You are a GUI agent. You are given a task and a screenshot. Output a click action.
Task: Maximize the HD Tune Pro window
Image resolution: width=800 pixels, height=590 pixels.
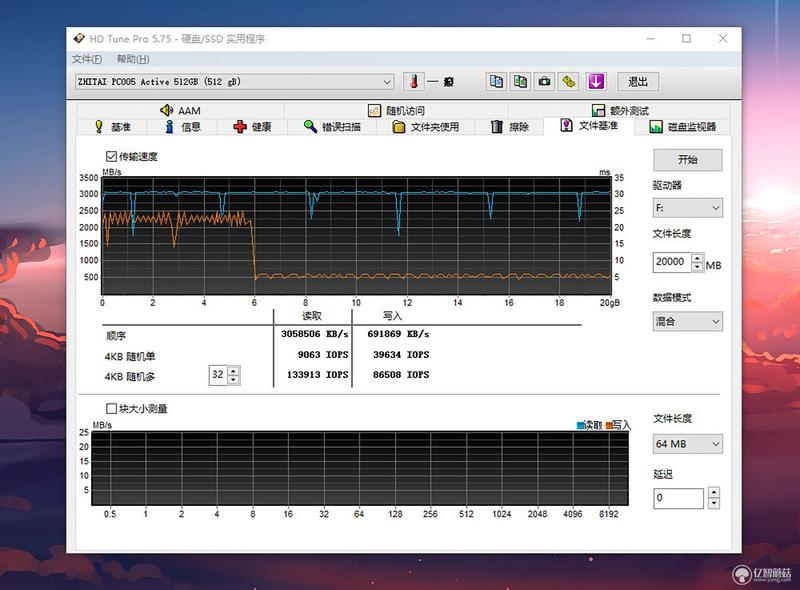coord(687,39)
